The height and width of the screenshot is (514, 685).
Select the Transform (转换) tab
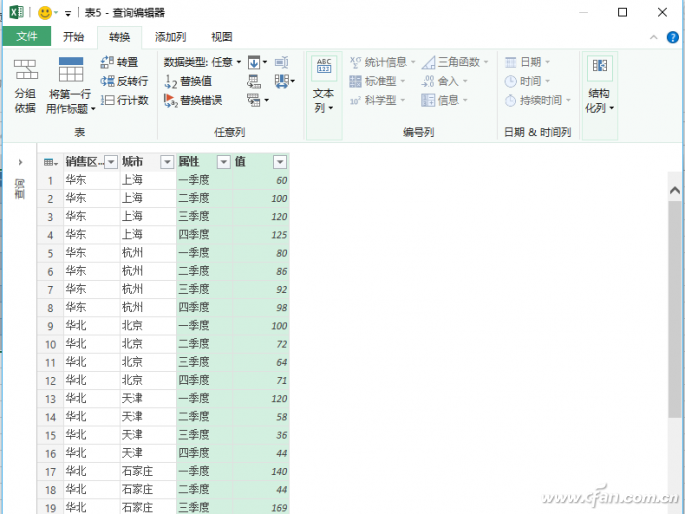pyautogui.click(x=119, y=37)
